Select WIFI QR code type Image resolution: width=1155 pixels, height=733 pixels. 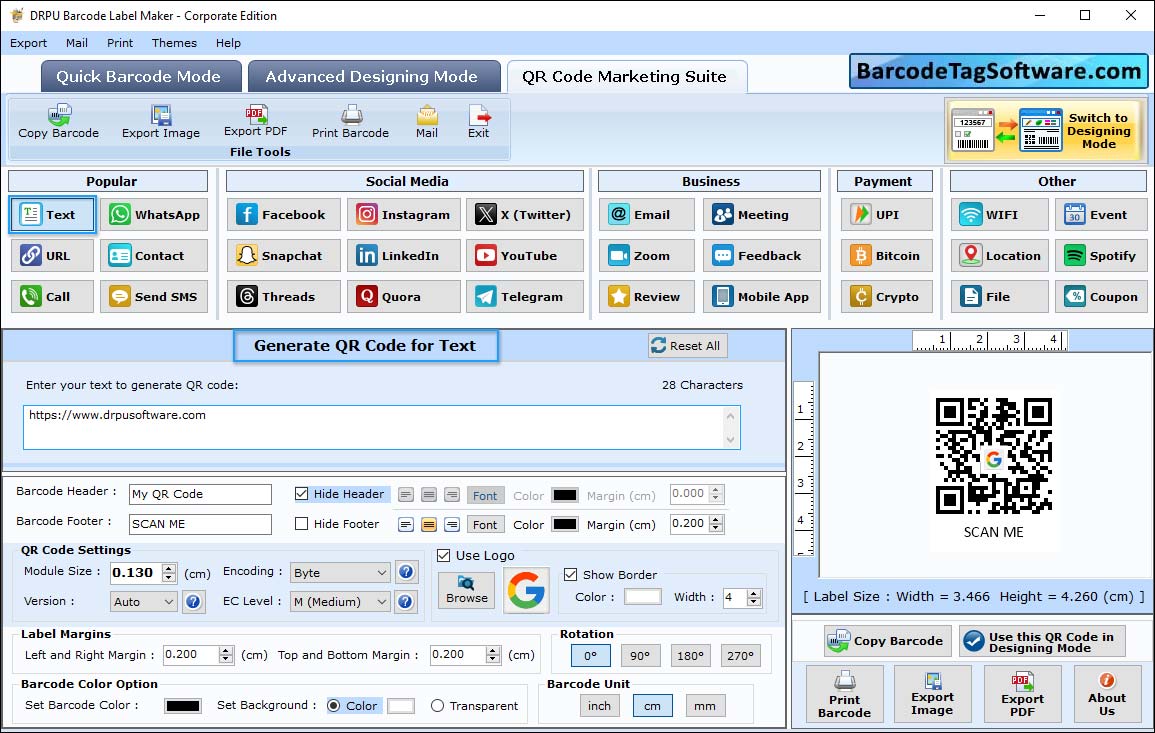click(x=999, y=214)
